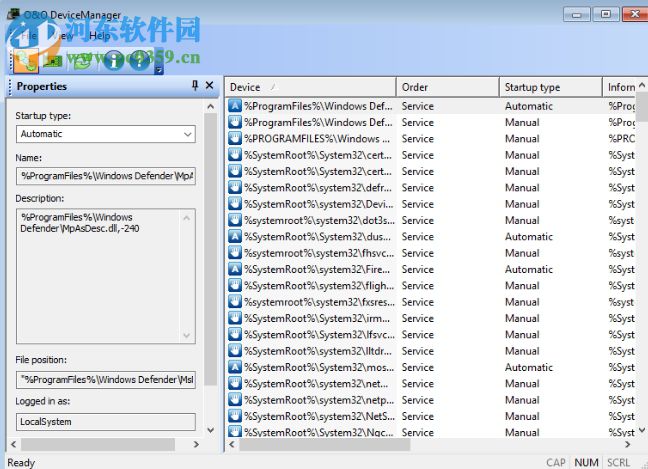Click icon of System32\mos... row
The width and height of the screenshot is (648, 469).
tap(235, 367)
